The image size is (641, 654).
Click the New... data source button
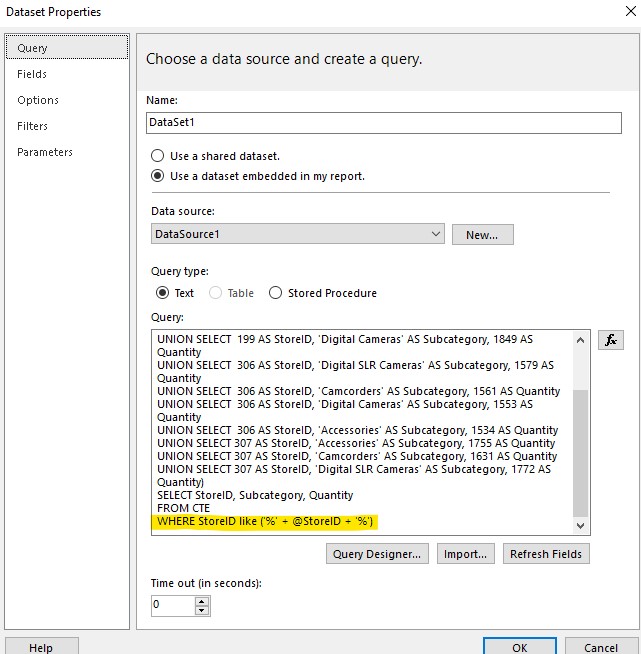(x=483, y=235)
